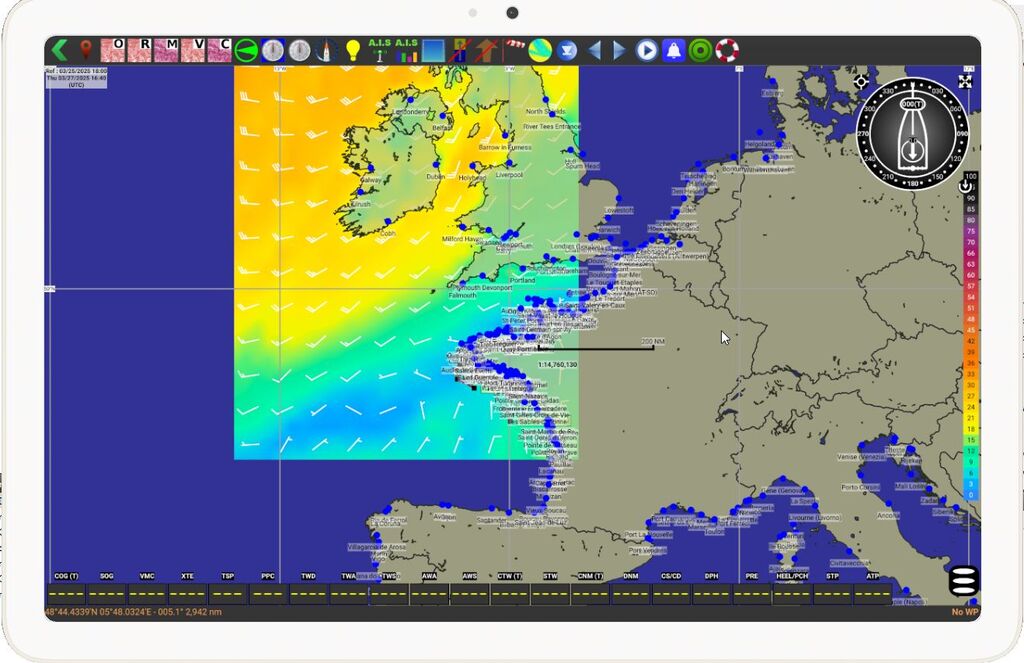The width and height of the screenshot is (1024, 663).
Task: Step to next forecast with right arrow
Action: [x=619, y=50]
